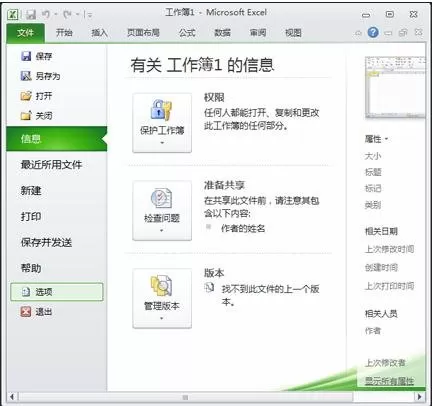Click the red X icon beside 退出
The image size is (432, 406).
[x=26, y=312]
